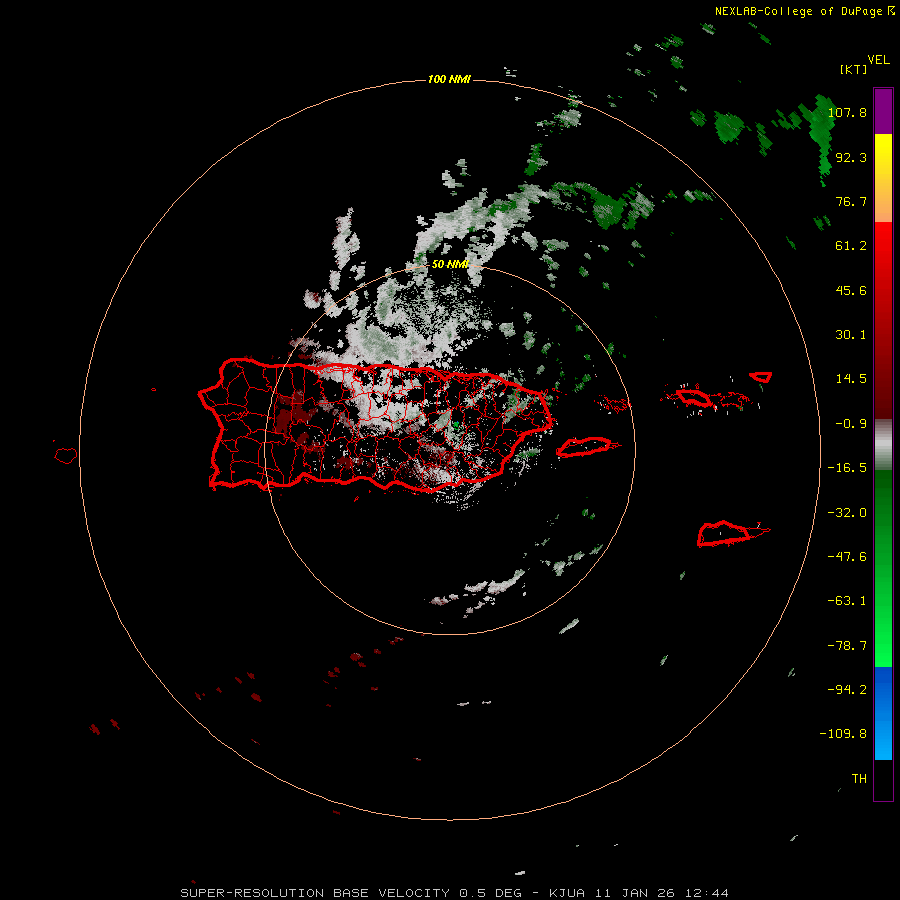Click the [KT] units label
Viewport: 900px width, 900px height.
[854, 69]
